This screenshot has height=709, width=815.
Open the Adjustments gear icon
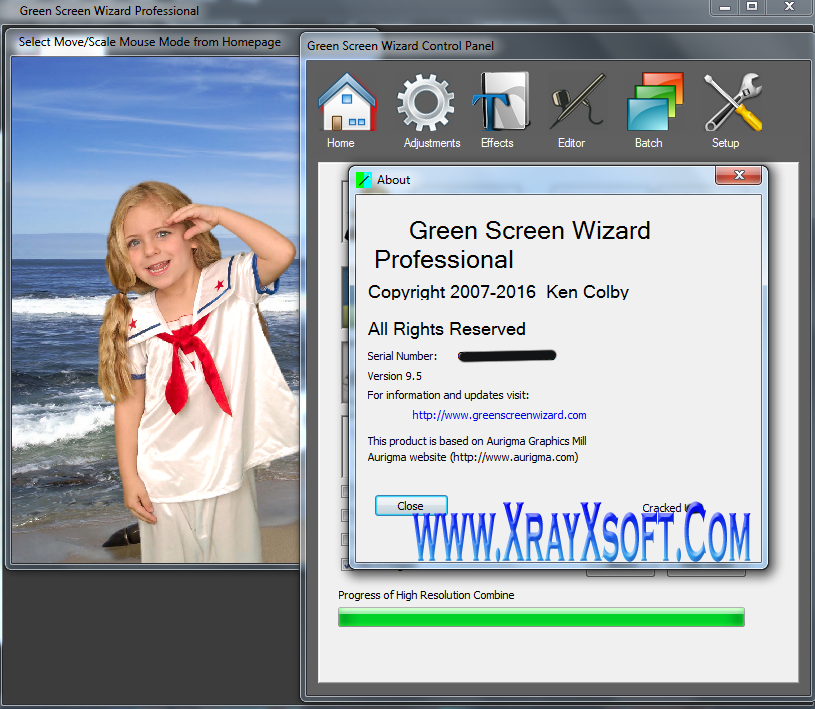pyautogui.click(x=426, y=102)
